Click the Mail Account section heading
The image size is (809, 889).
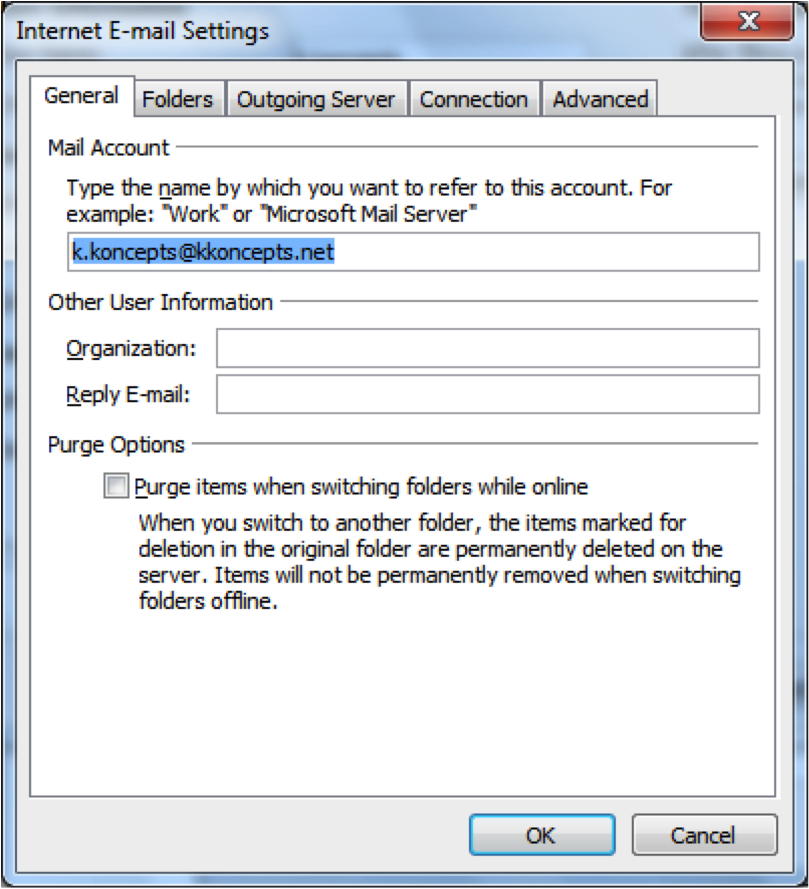[x=108, y=147]
